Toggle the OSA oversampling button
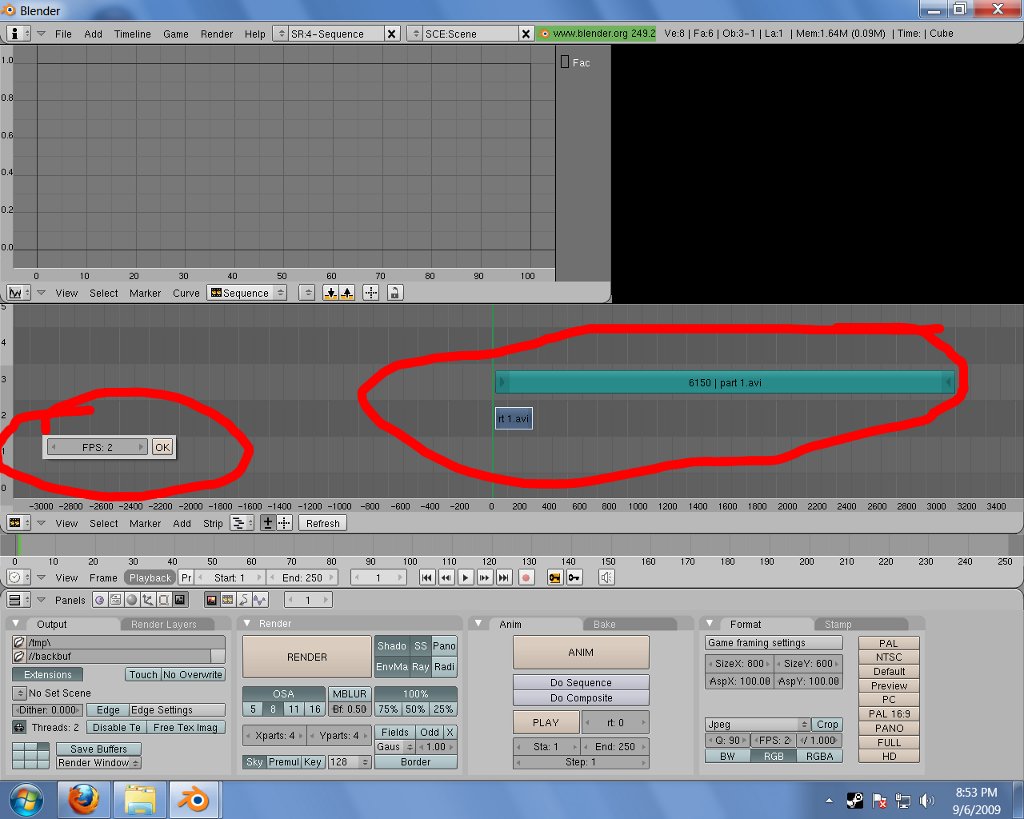Viewport: 1024px width, 819px height. pos(283,694)
